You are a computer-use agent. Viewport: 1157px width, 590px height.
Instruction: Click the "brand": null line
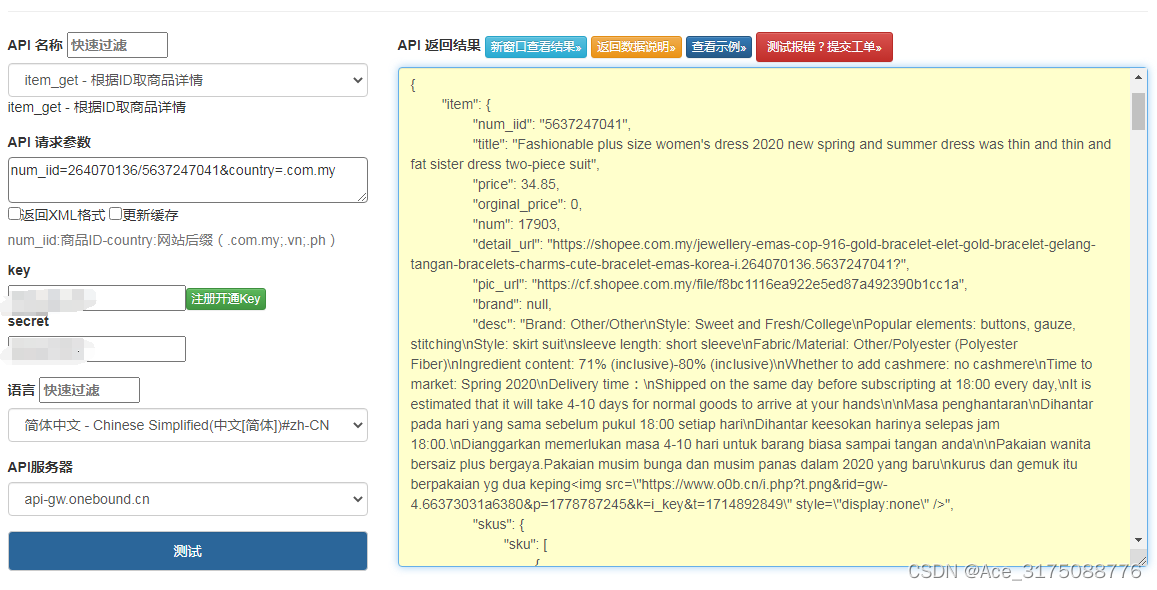511,304
